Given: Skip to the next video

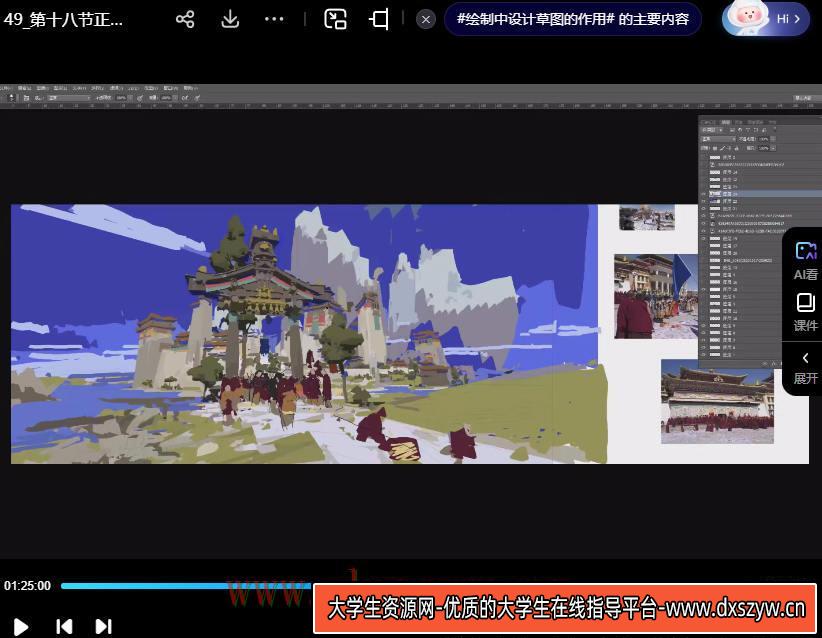Looking at the screenshot, I should point(103,626).
